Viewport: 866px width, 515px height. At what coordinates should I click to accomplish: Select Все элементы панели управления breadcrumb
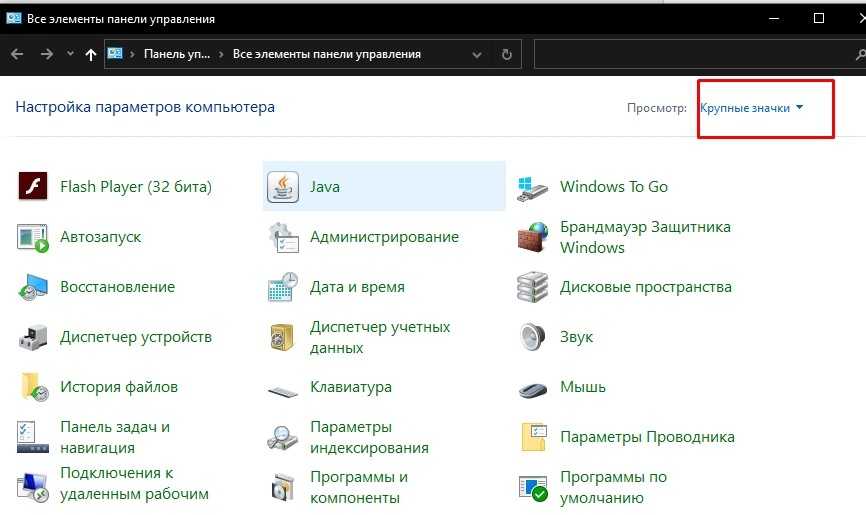(326, 54)
